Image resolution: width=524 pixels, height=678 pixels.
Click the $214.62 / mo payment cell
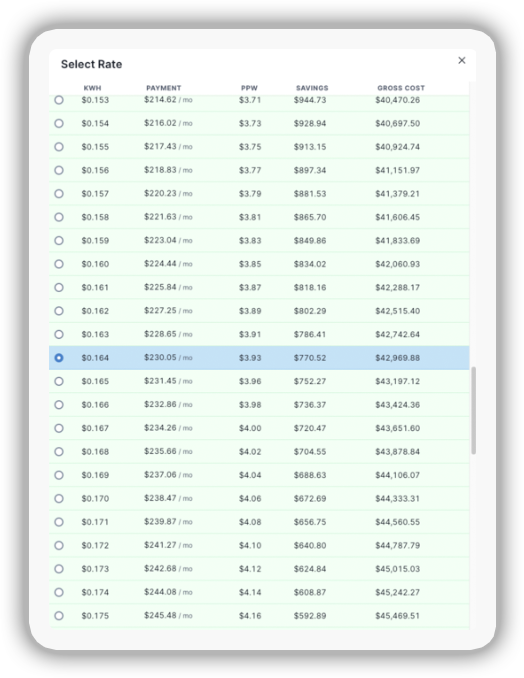(x=168, y=100)
